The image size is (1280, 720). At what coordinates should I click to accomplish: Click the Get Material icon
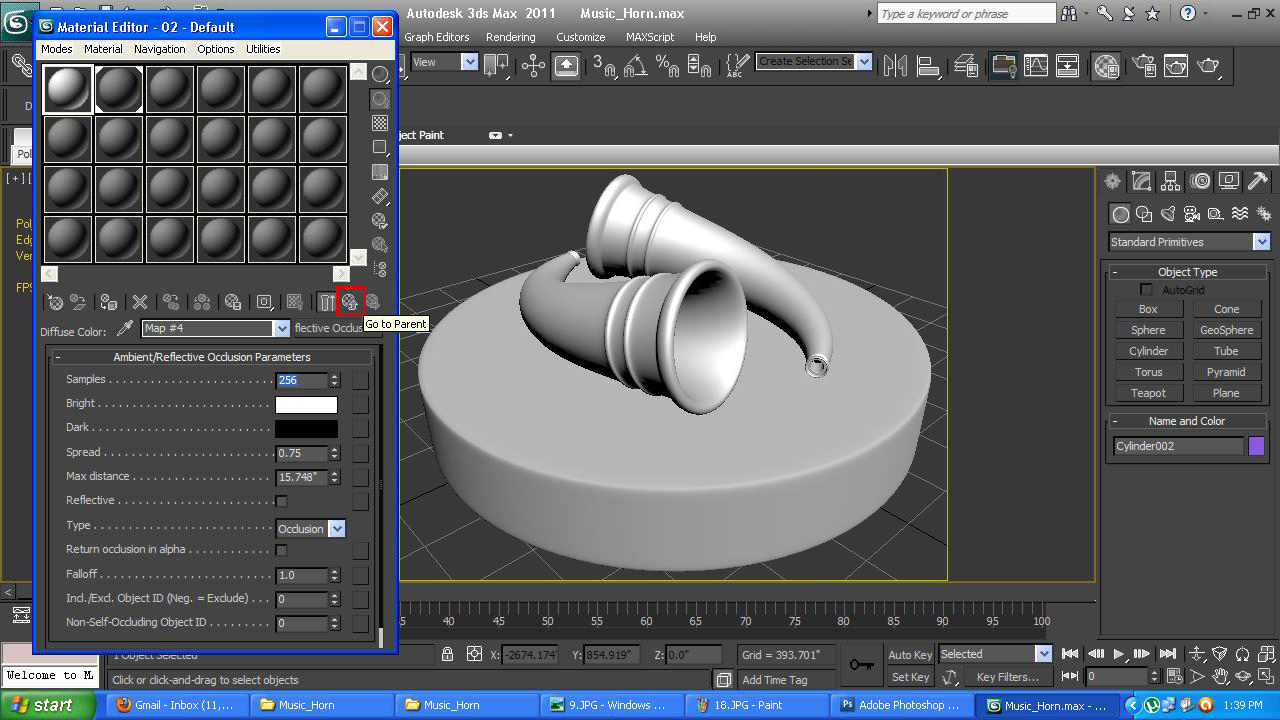(54, 302)
